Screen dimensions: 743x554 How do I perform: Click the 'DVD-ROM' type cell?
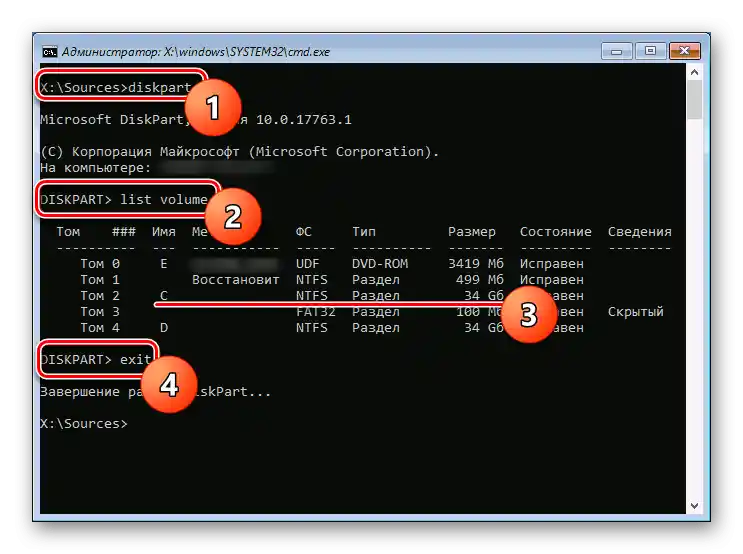pyautogui.click(x=380, y=263)
